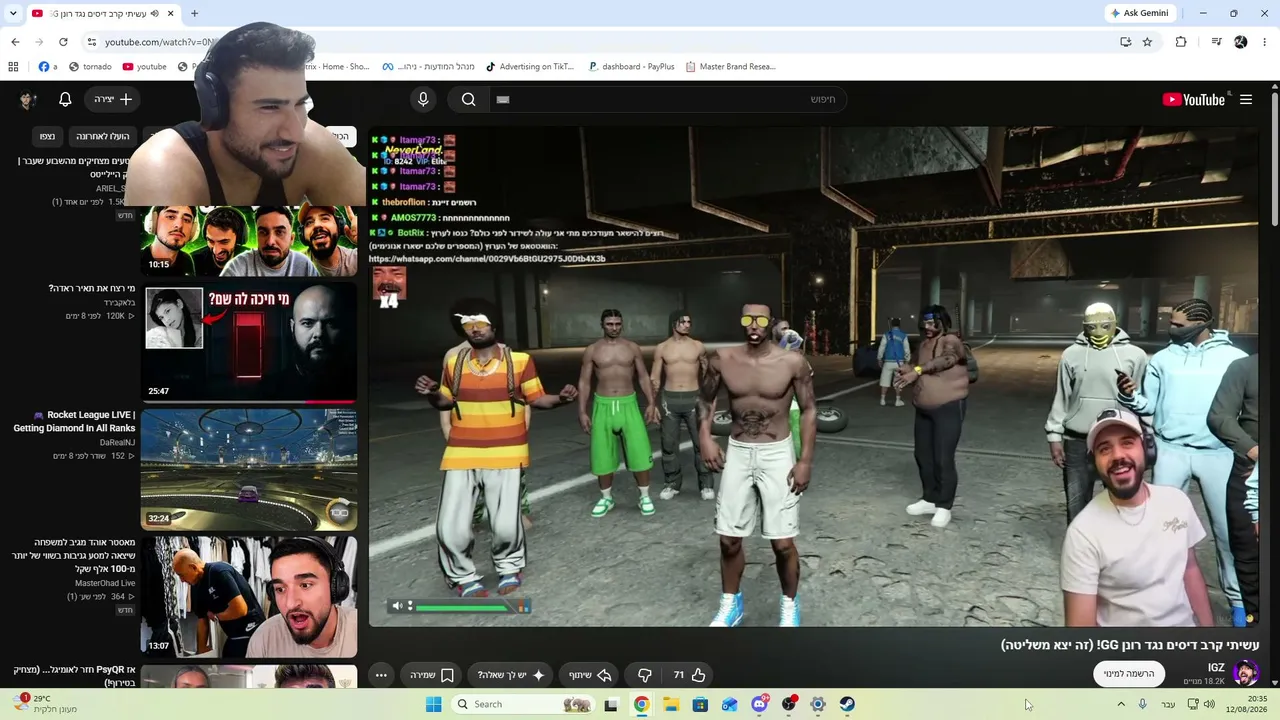Go to YouTube home via the logo
Viewport: 1280px width, 720px height.
click(x=1194, y=99)
